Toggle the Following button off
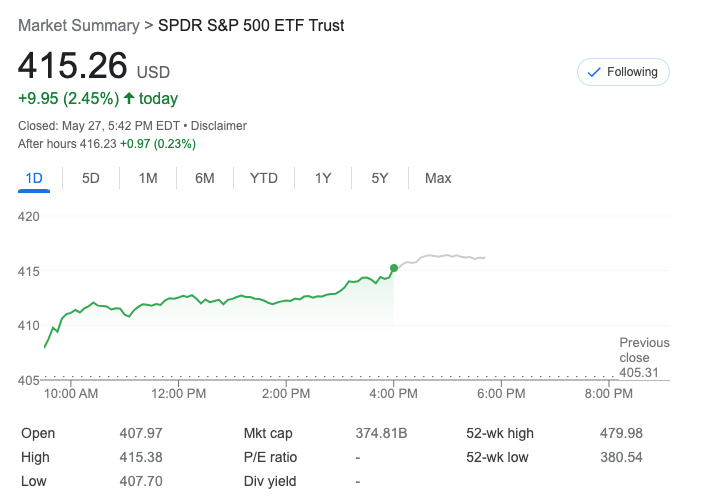The height and width of the screenshot is (500, 706). 623,72
